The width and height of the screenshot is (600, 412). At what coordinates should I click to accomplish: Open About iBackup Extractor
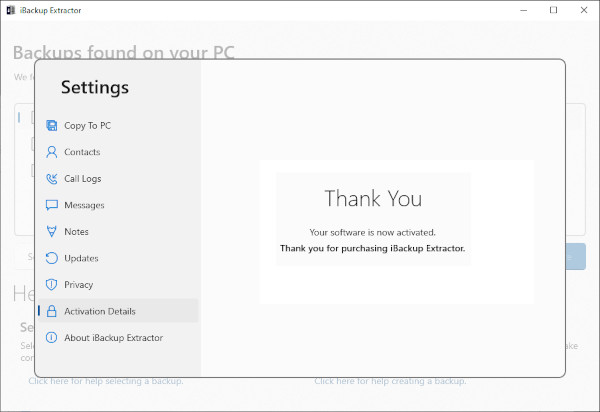pos(114,338)
